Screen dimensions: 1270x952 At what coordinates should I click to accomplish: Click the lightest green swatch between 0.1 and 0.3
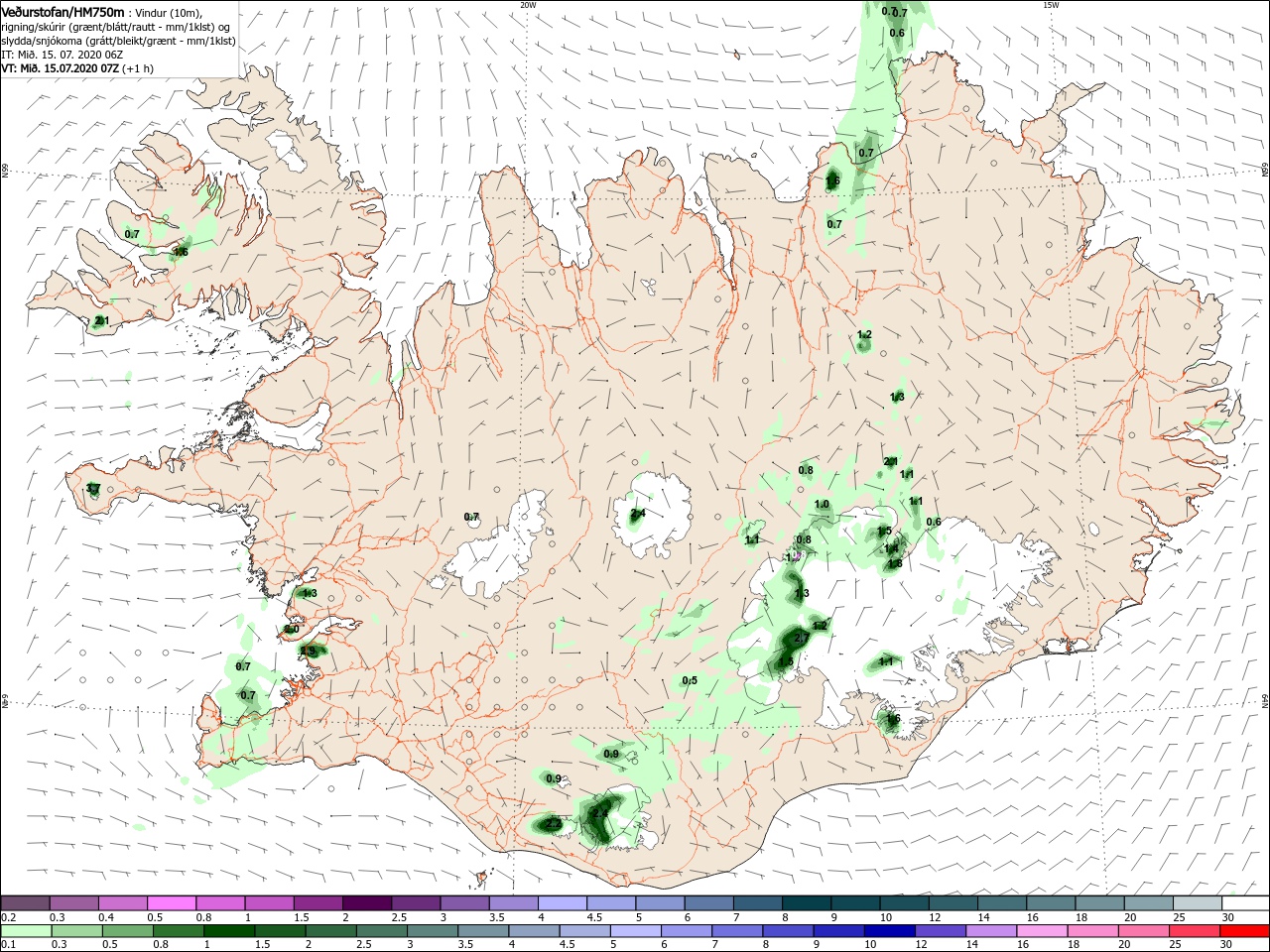(25, 931)
